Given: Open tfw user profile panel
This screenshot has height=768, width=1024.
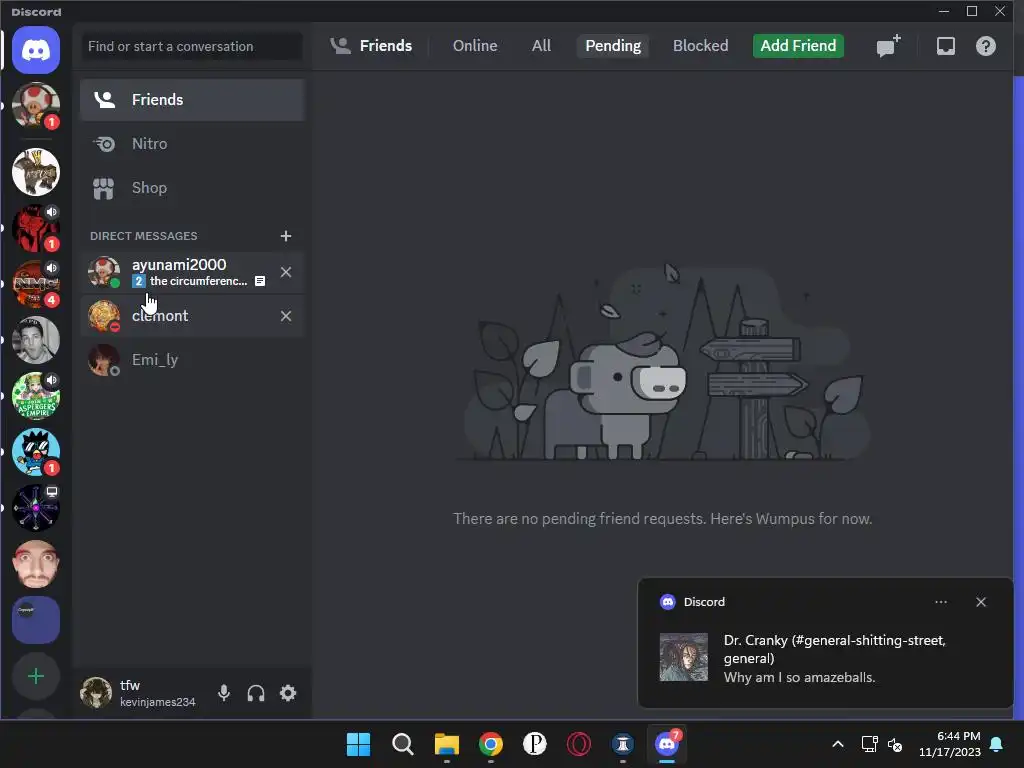Looking at the screenshot, I should coord(139,693).
